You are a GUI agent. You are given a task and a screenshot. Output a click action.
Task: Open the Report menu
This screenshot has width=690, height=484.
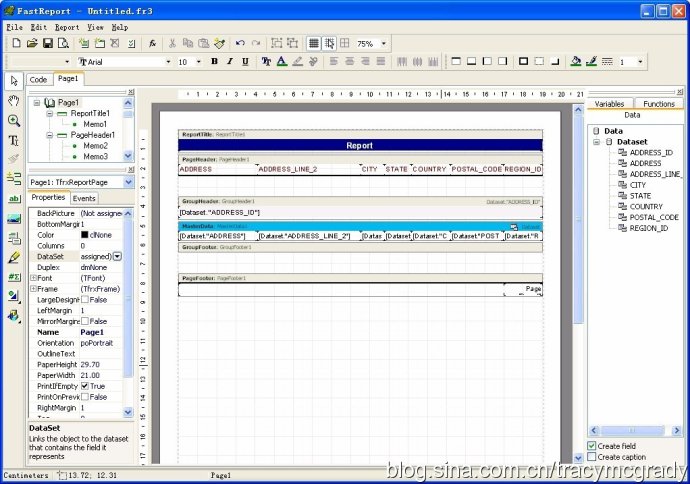(67, 27)
